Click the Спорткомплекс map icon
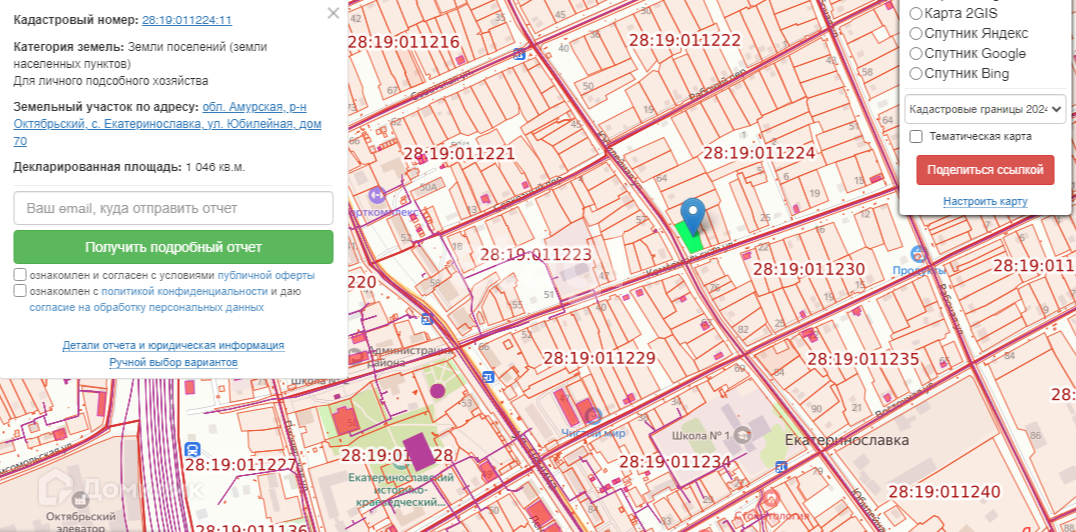Screen dimensions: 1076x532 pos(377,196)
